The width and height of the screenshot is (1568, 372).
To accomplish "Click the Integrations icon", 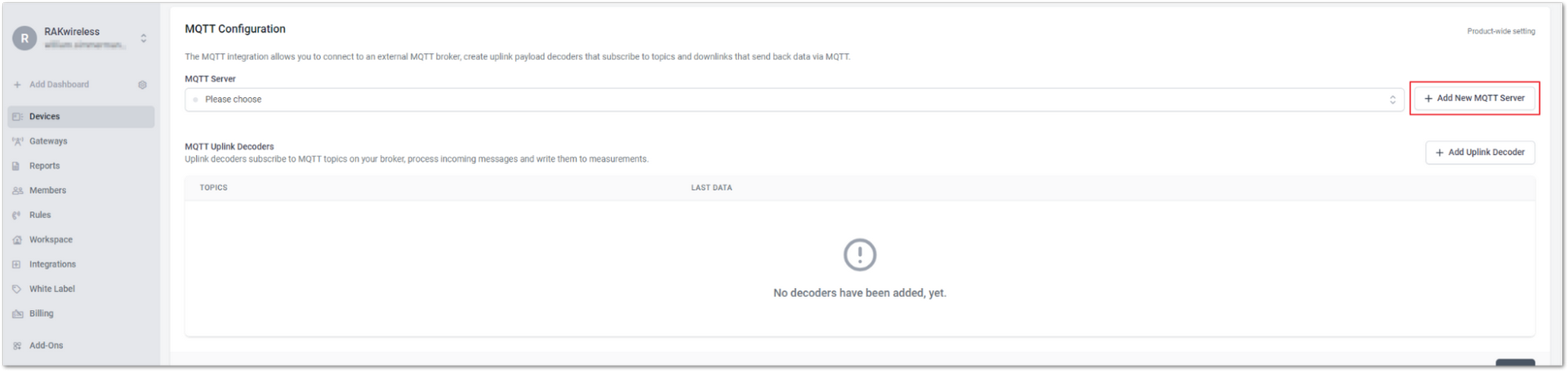I will [16, 264].
